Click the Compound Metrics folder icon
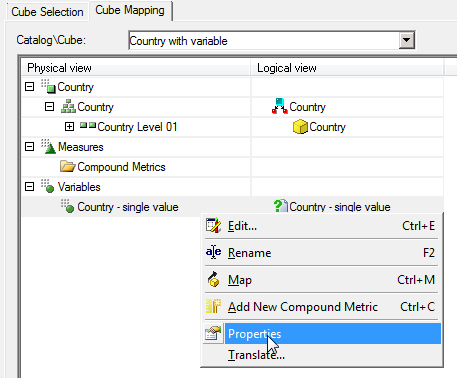This screenshot has height=378, width=457. pyautogui.click(x=68, y=166)
